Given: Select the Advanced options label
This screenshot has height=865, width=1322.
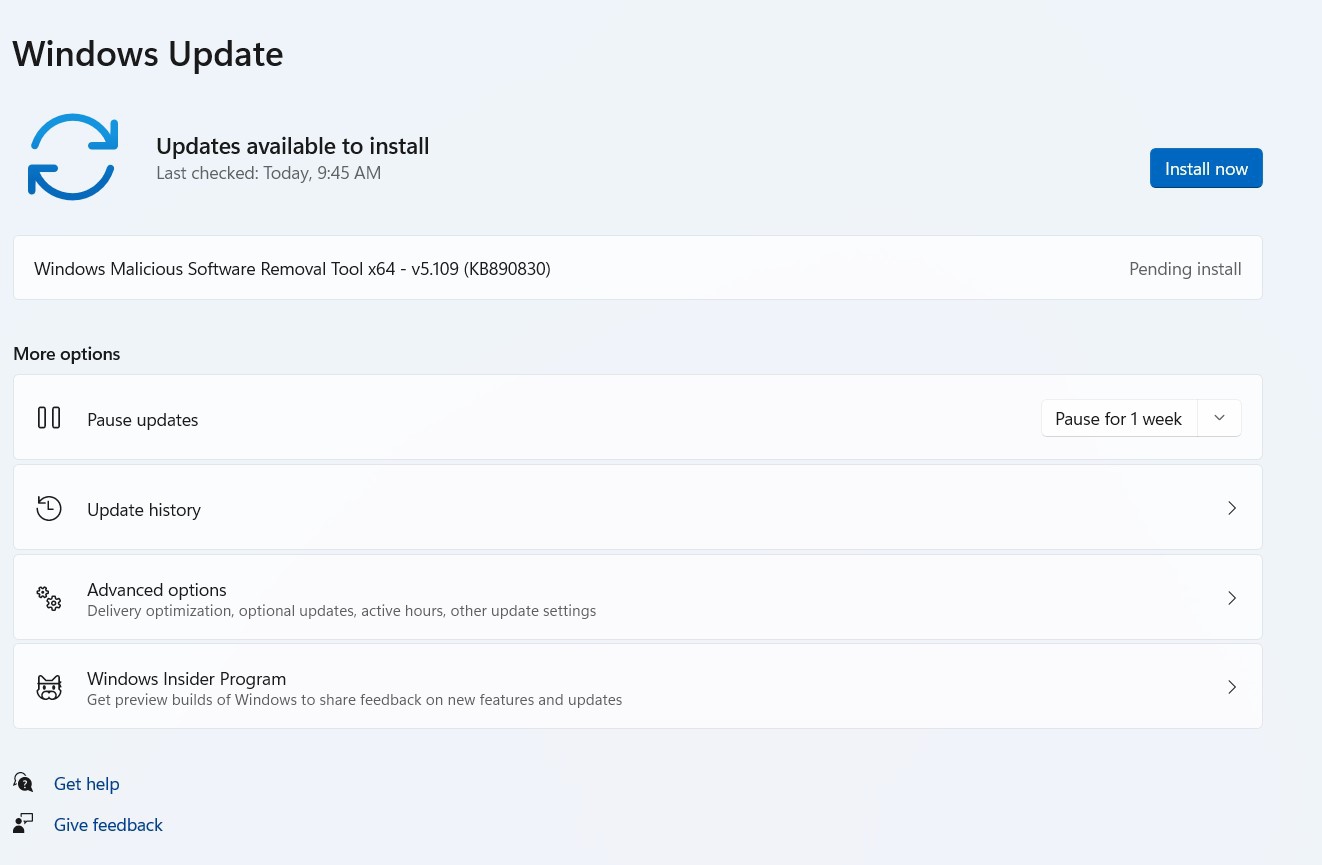Looking at the screenshot, I should coord(157,590).
